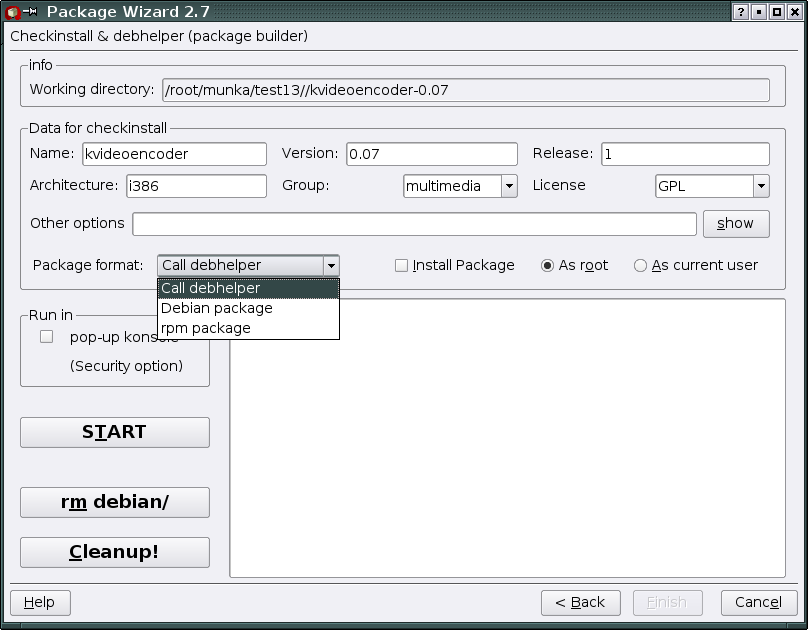Click the title bar question-mark help button
The image size is (808, 630).
coord(740,12)
